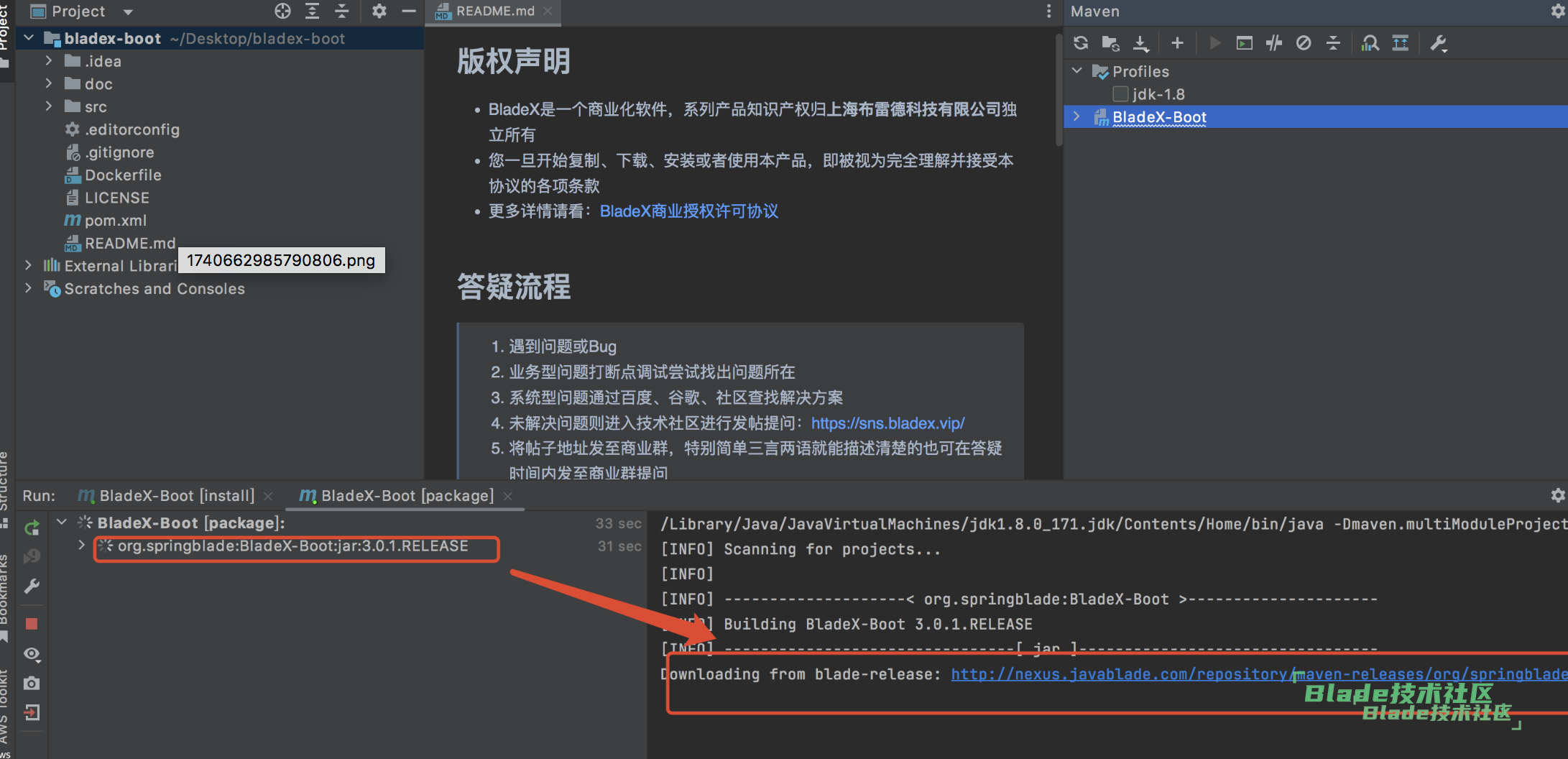Click Expand All in Project panel
Viewport: 1568px width, 759px height.
point(313,11)
